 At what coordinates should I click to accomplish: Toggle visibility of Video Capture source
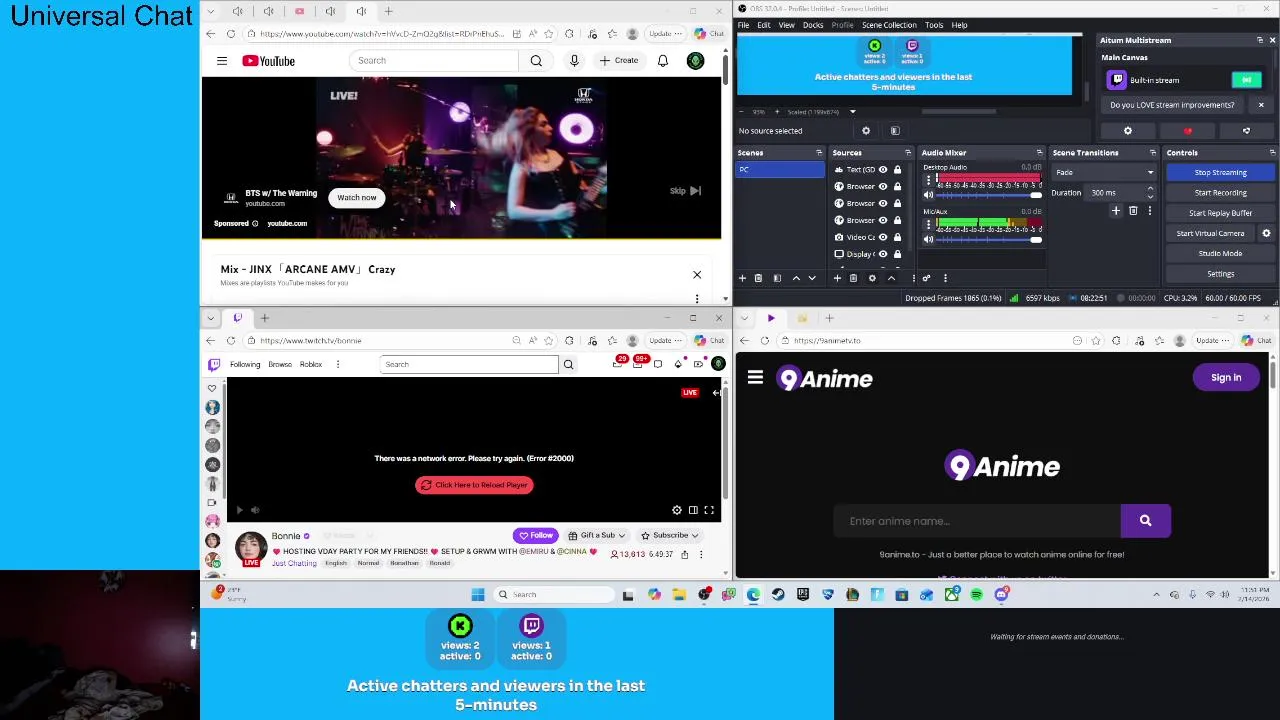(883, 237)
